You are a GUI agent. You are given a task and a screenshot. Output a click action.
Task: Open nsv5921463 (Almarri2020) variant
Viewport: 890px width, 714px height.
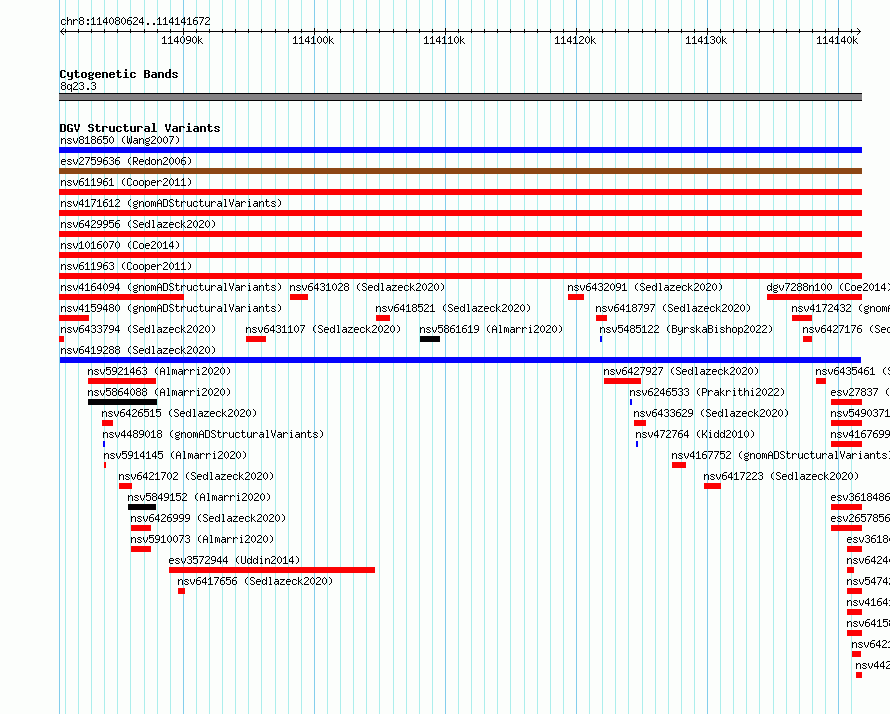click(x=159, y=371)
